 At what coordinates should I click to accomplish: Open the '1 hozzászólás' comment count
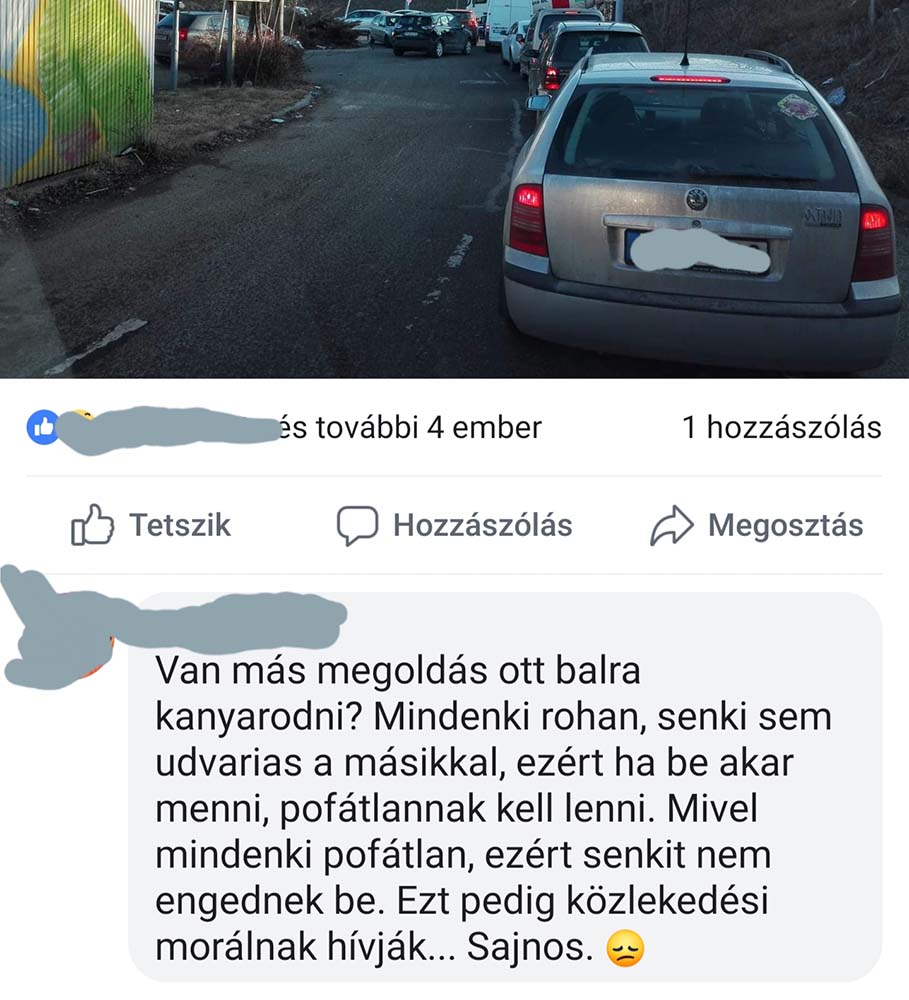(x=781, y=427)
